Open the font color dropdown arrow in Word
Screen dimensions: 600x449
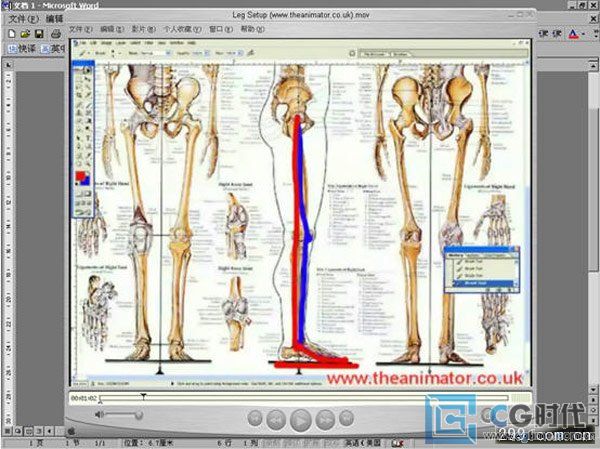tap(583, 34)
